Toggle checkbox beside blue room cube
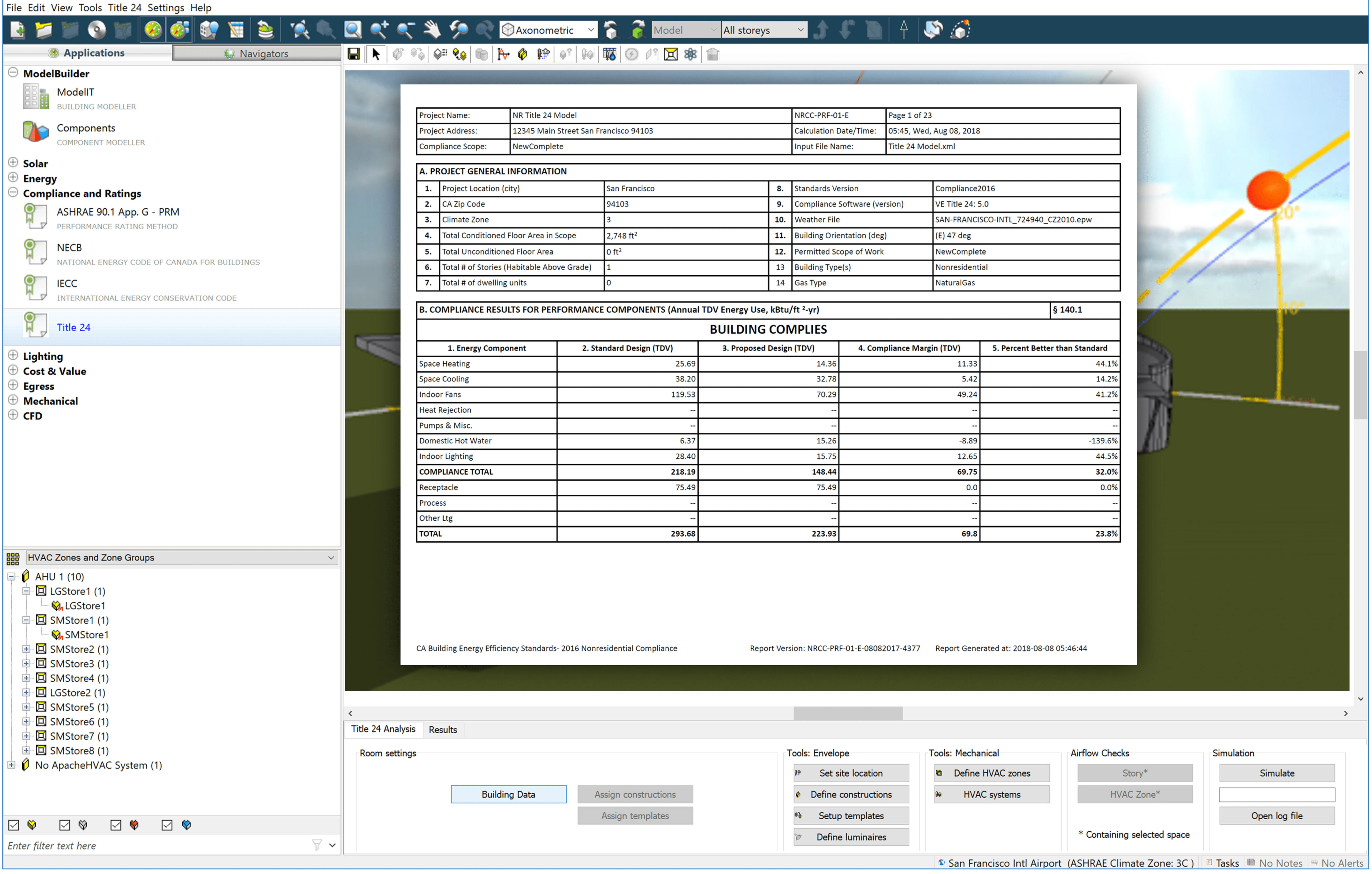Screen dimensions: 1372x874 coord(167,825)
